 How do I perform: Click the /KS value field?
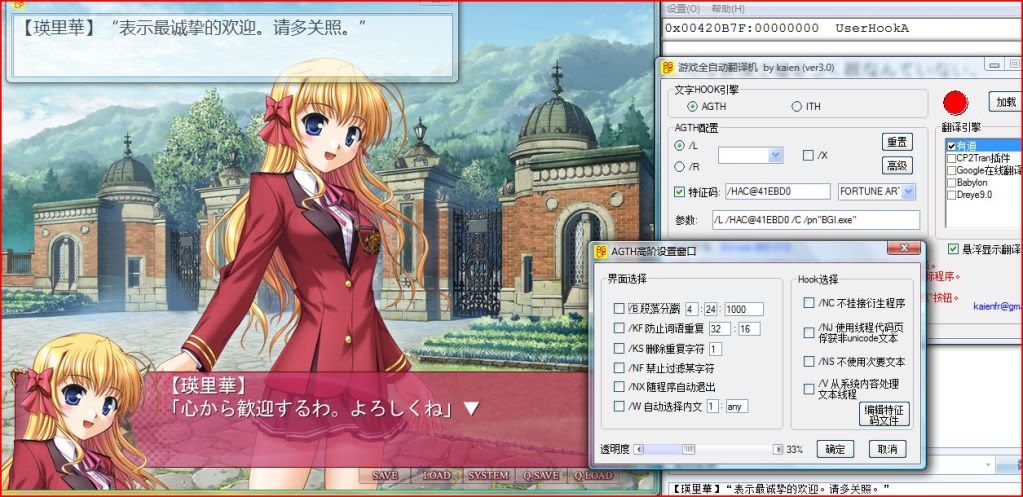[x=715, y=348]
